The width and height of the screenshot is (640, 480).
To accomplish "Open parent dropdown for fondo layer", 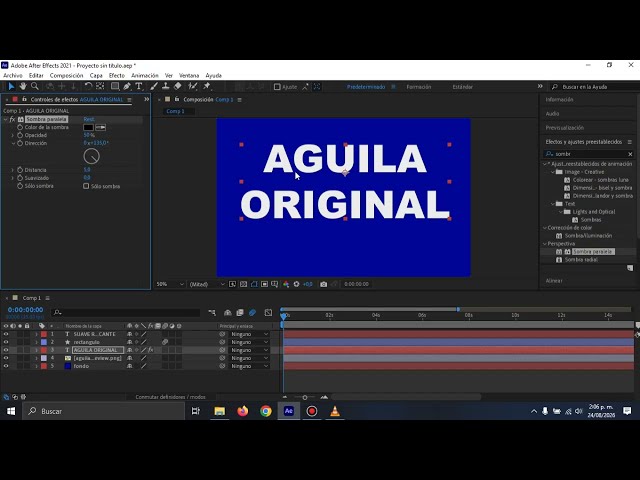I will click(x=249, y=366).
